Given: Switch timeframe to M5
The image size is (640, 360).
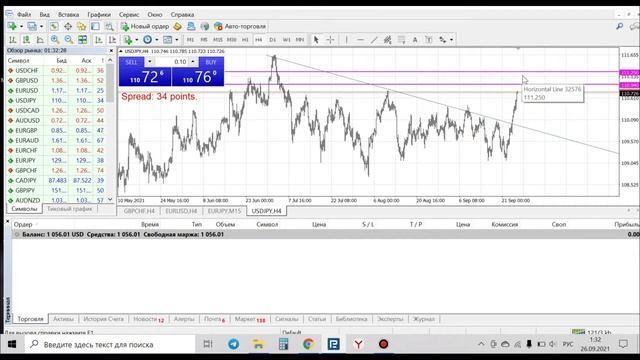Looking at the screenshot, I should coord(204,40).
